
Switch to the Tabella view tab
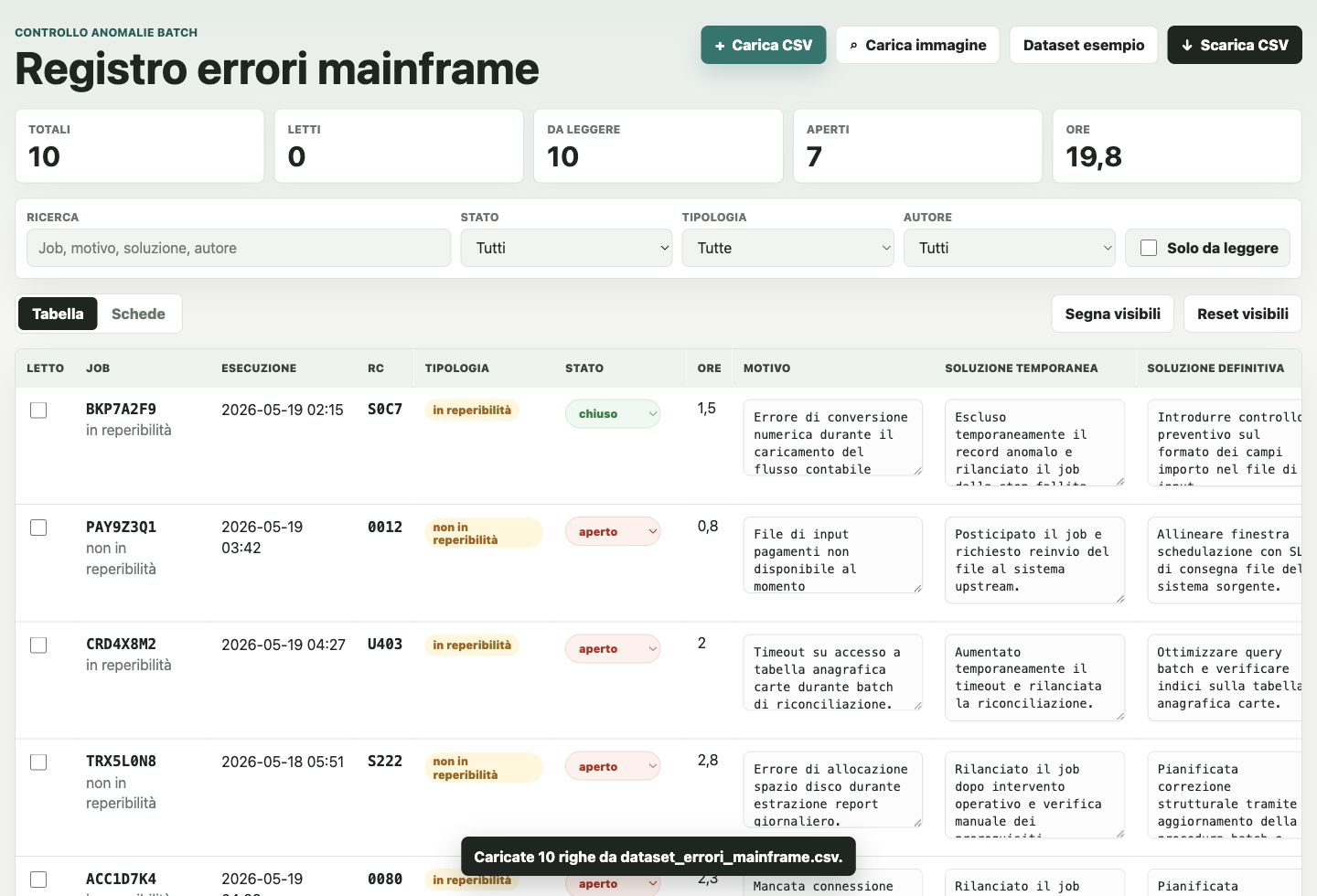[58, 314]
